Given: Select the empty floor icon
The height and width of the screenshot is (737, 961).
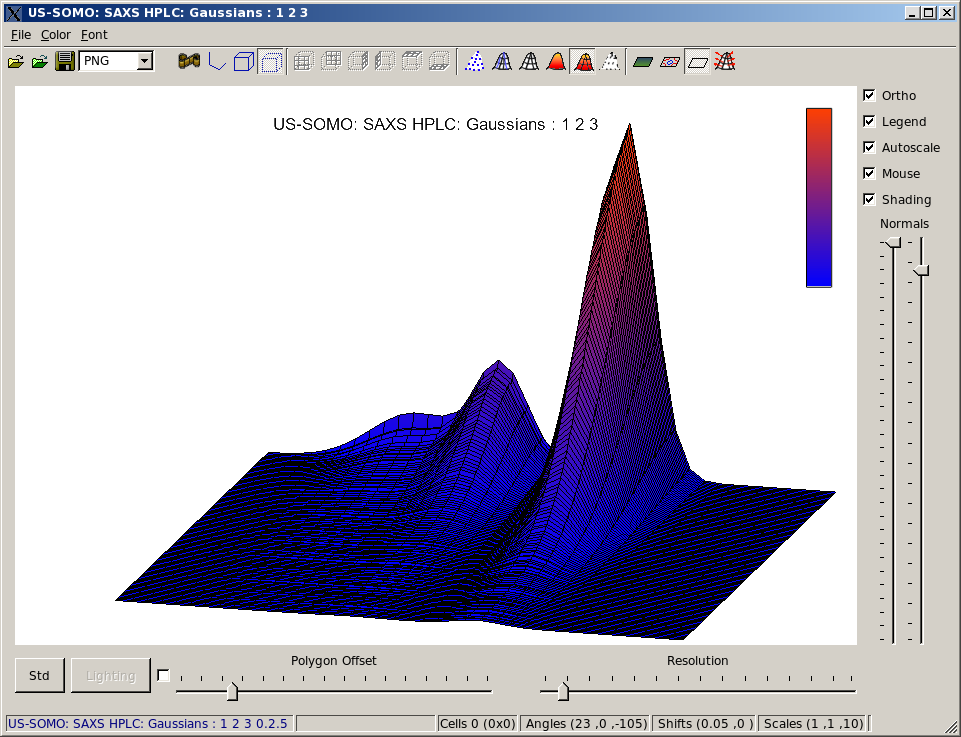Looking at the screenshot, I should tap(697, 61).
